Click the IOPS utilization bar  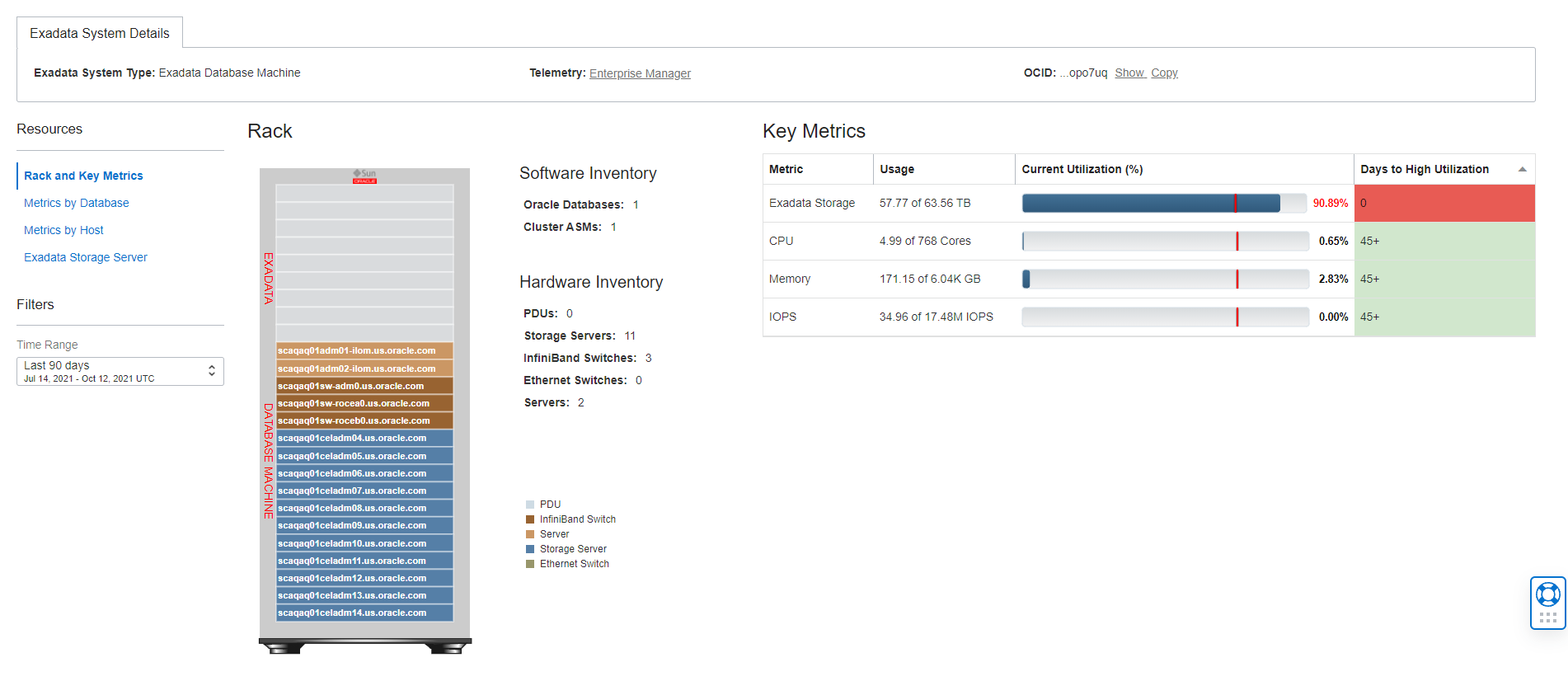pyautogui.click(x=1165, y=317)
